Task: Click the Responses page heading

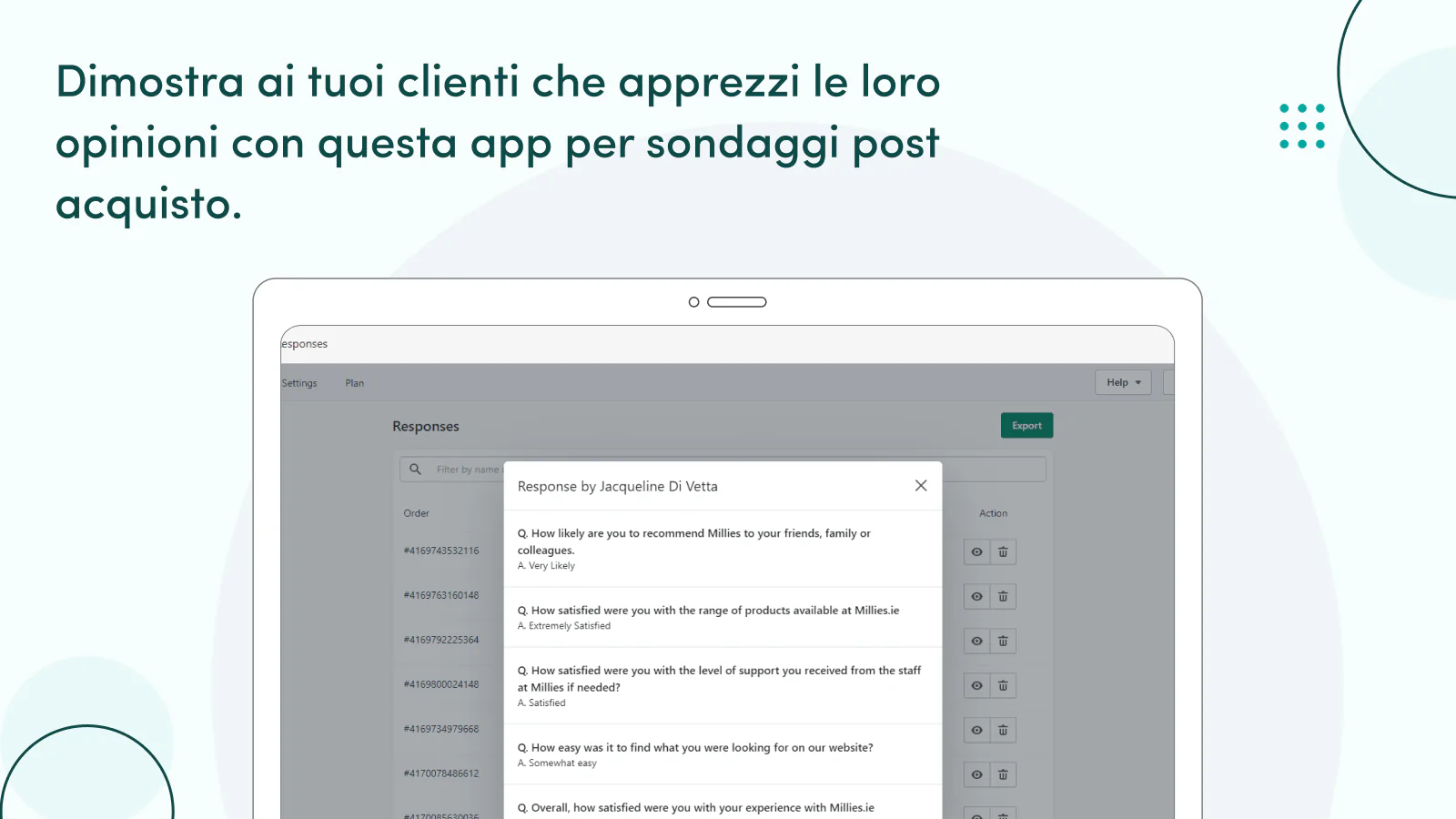Action: 426,427
